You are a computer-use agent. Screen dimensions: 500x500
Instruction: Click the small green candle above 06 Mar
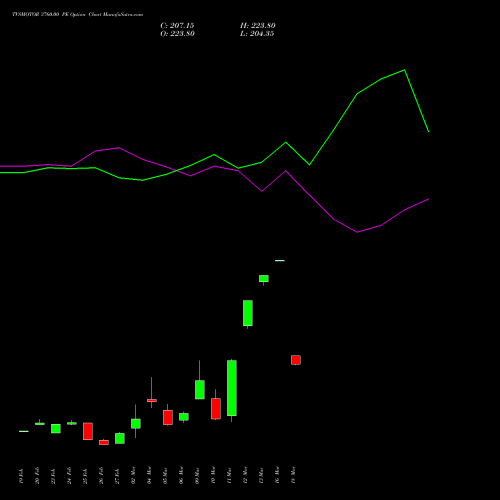tap(184, 417)
